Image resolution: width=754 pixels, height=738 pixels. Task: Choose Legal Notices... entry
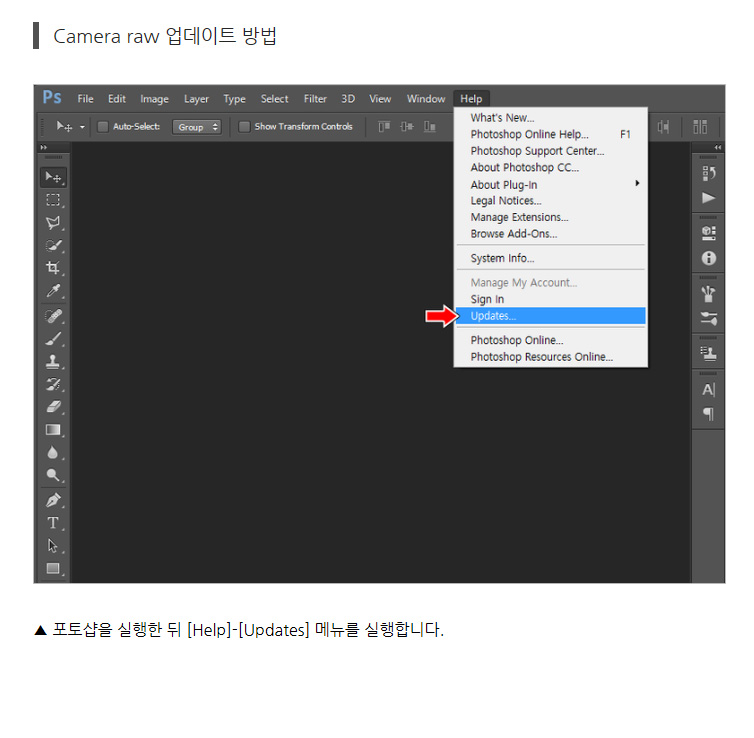[x=551, y=200]
